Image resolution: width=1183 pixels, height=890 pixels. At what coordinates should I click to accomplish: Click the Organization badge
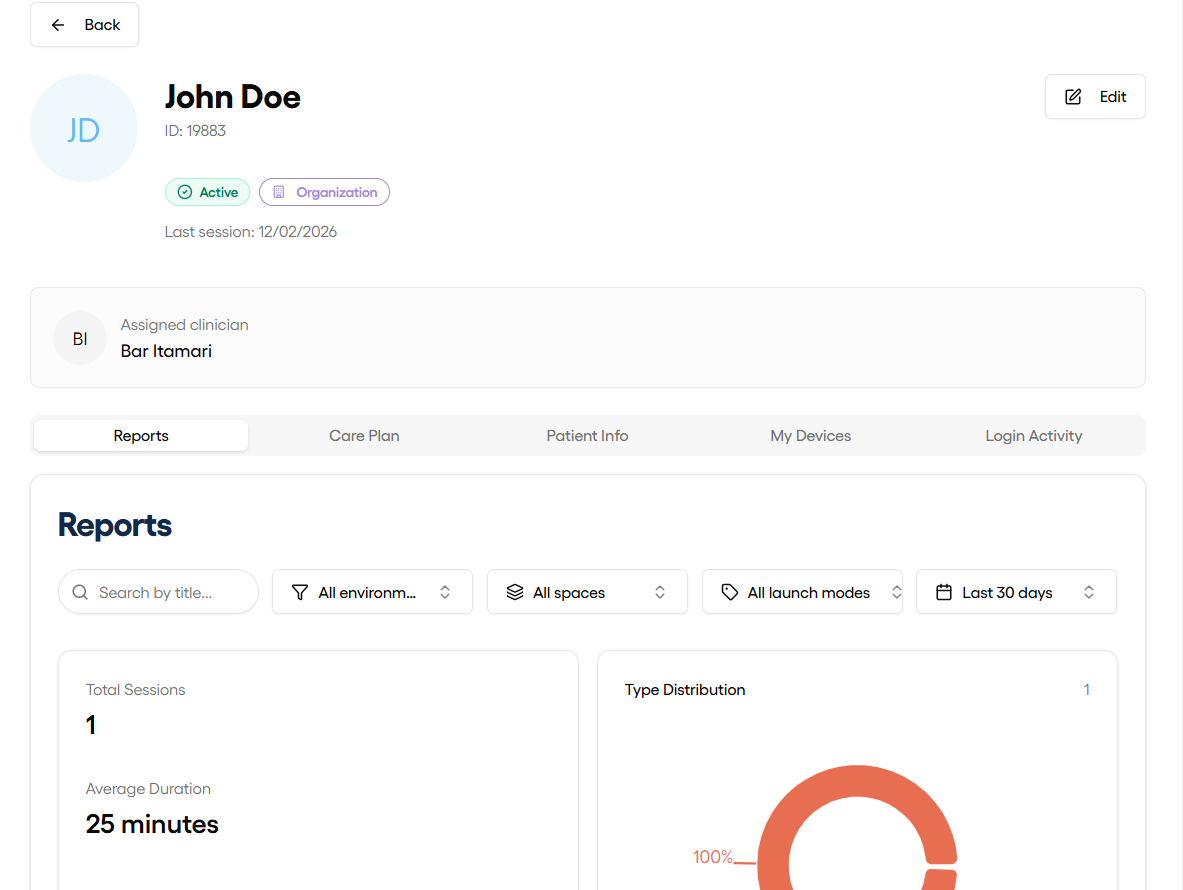click(324, 192)
